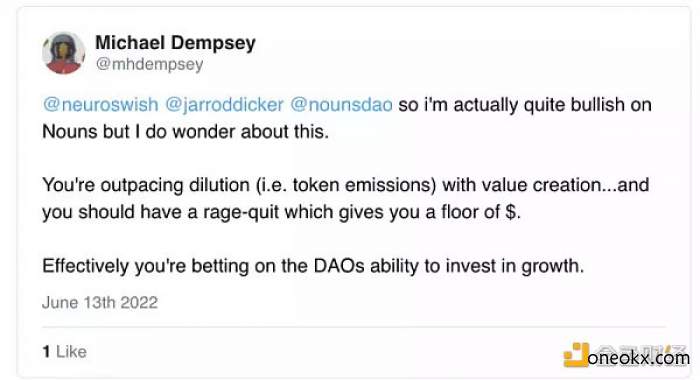
Task: Click the orange oneokx logo icon
Action: pyautogui.click(x=576, y=355)
